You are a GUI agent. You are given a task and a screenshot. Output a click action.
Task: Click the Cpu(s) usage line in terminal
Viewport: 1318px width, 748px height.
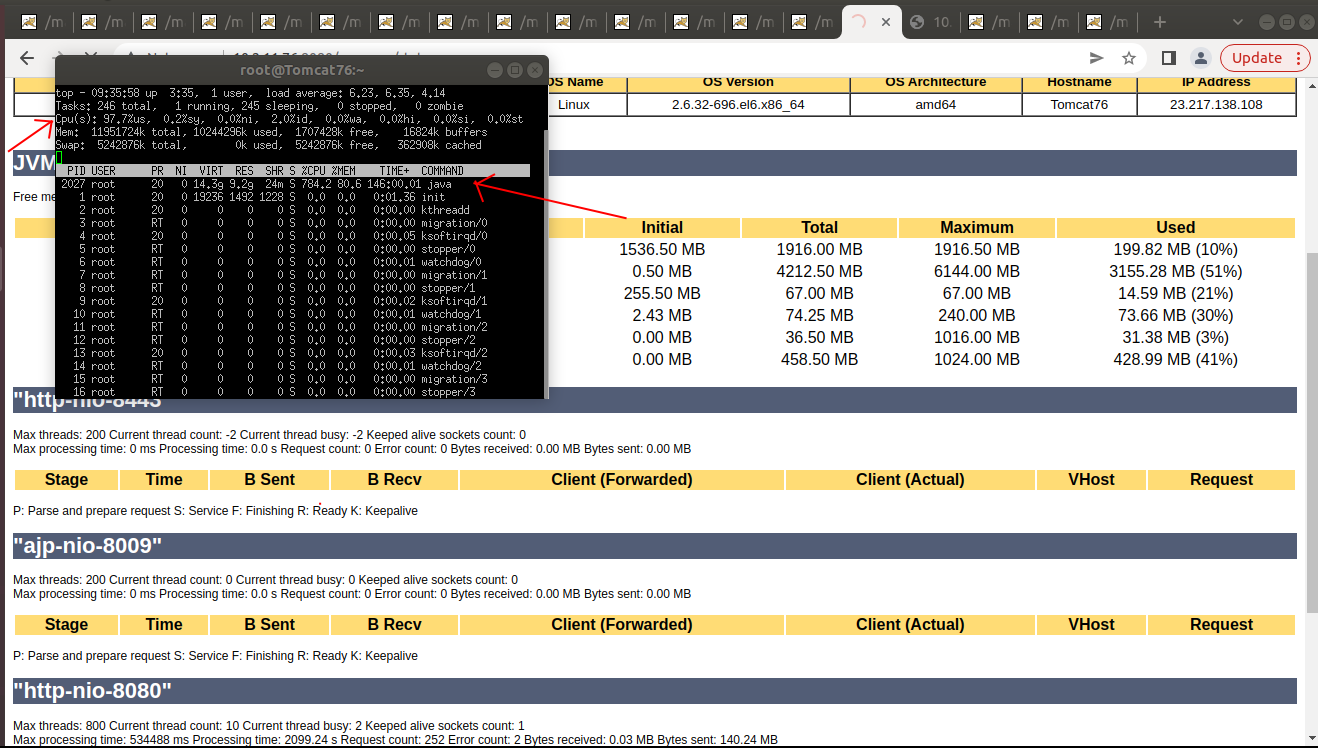(x=290, y=119)
